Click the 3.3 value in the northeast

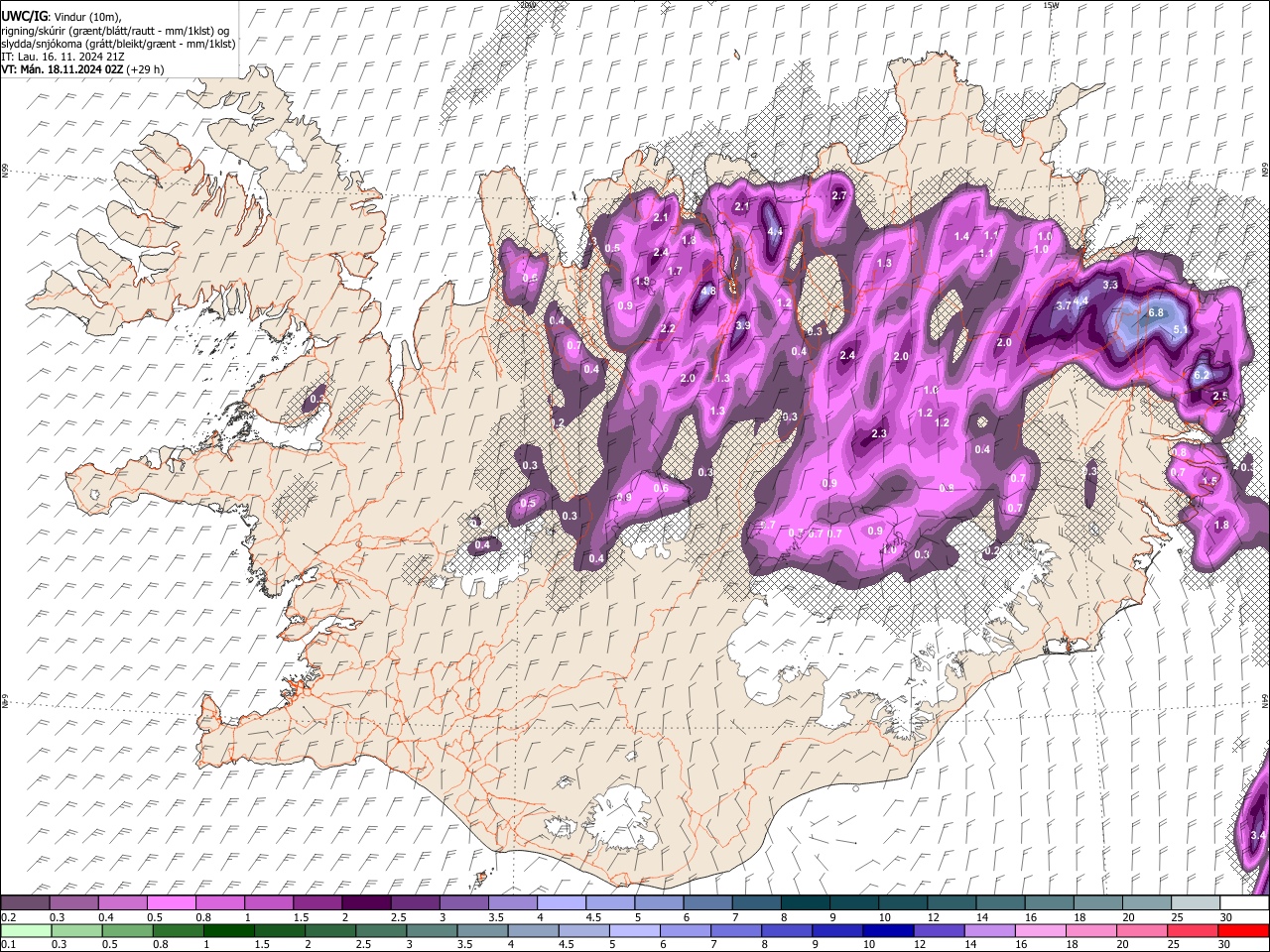[1110, 285]
